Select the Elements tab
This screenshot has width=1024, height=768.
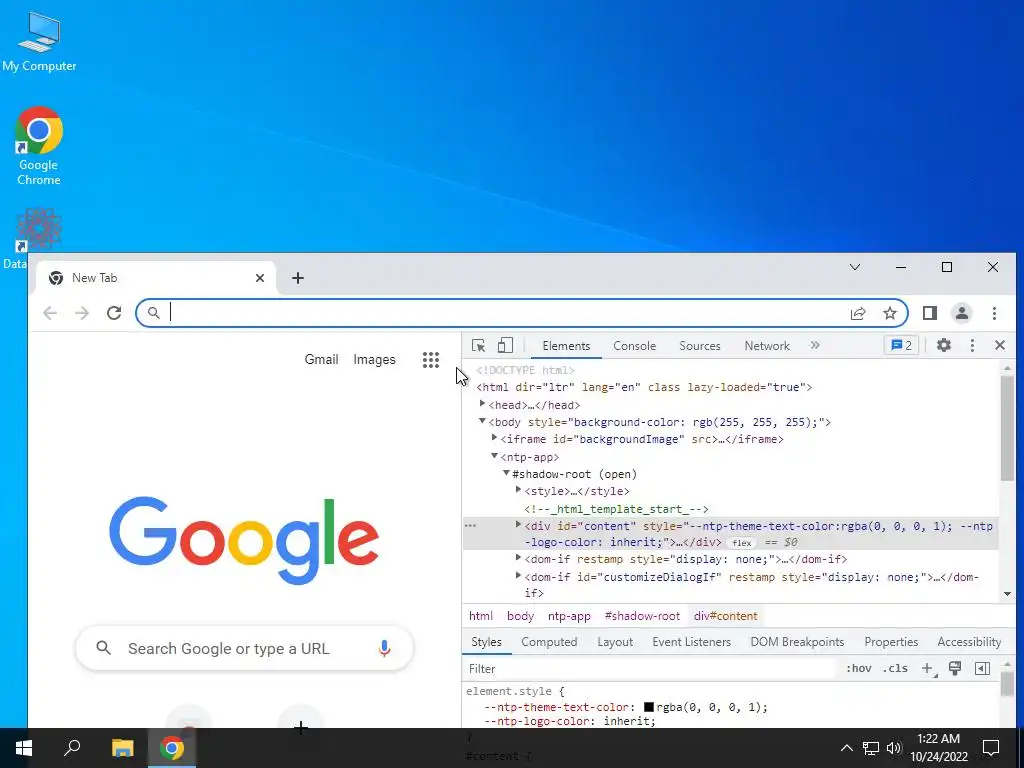tap(566, 346)
